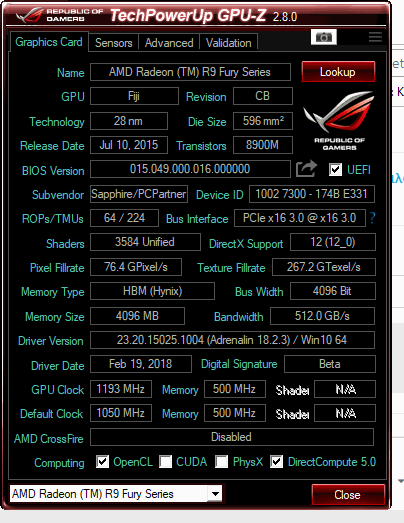Click the large Republic of Gamers emblem

tap(339, 121)
